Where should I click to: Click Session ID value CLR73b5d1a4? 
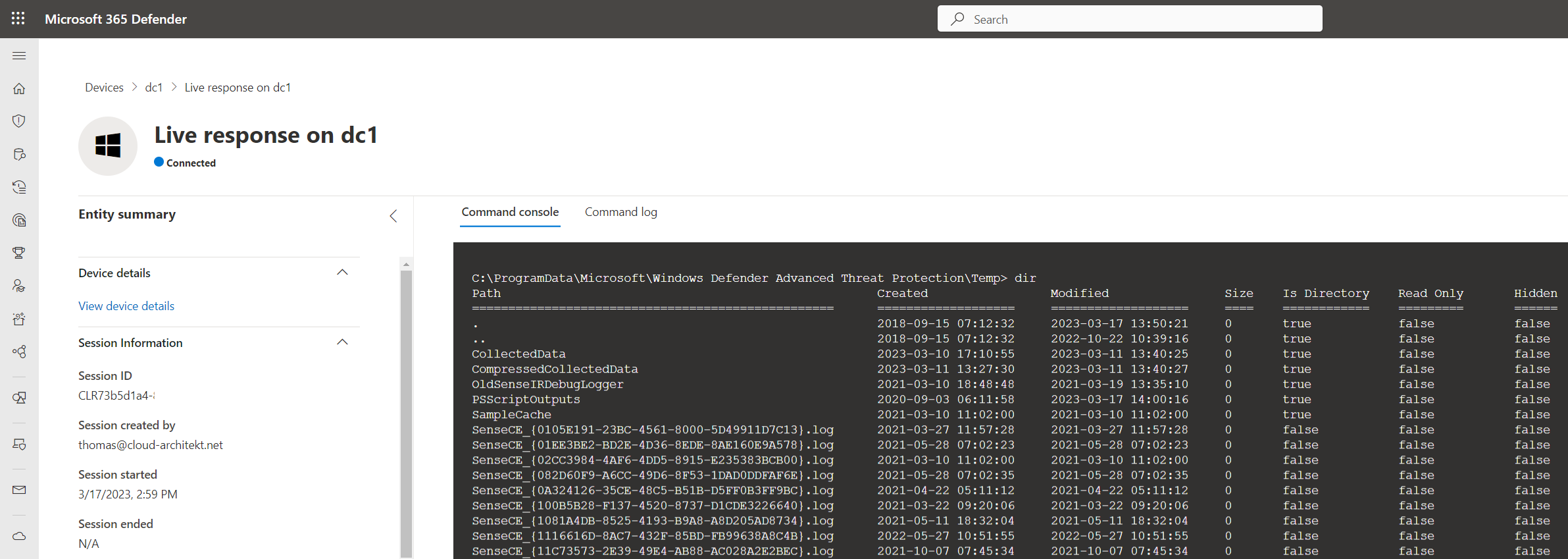pos(116,396)
